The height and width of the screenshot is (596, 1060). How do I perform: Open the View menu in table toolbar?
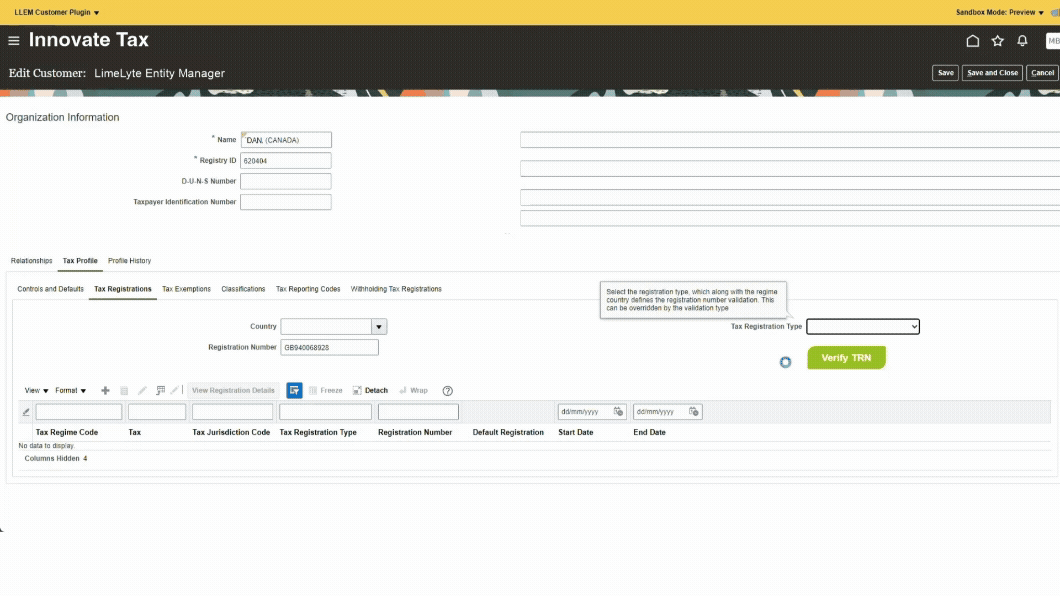pyautogui.click(x=37, y=391)
